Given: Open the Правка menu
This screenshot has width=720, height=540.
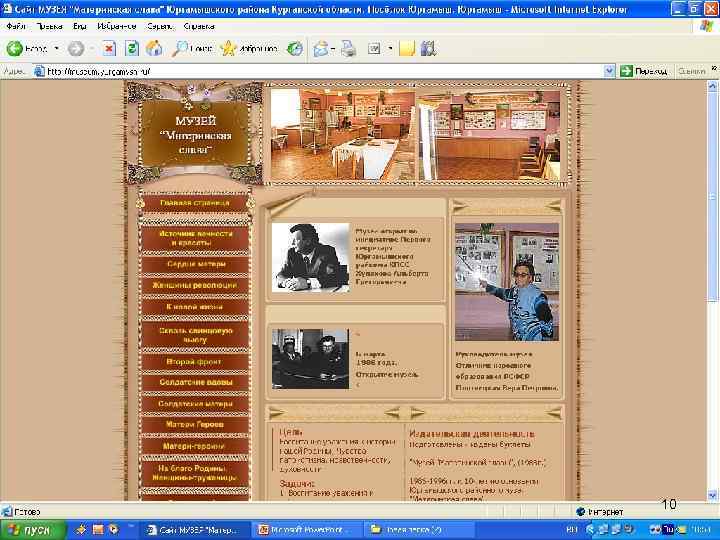Looking at the screenshot, I should click(49, 27).
